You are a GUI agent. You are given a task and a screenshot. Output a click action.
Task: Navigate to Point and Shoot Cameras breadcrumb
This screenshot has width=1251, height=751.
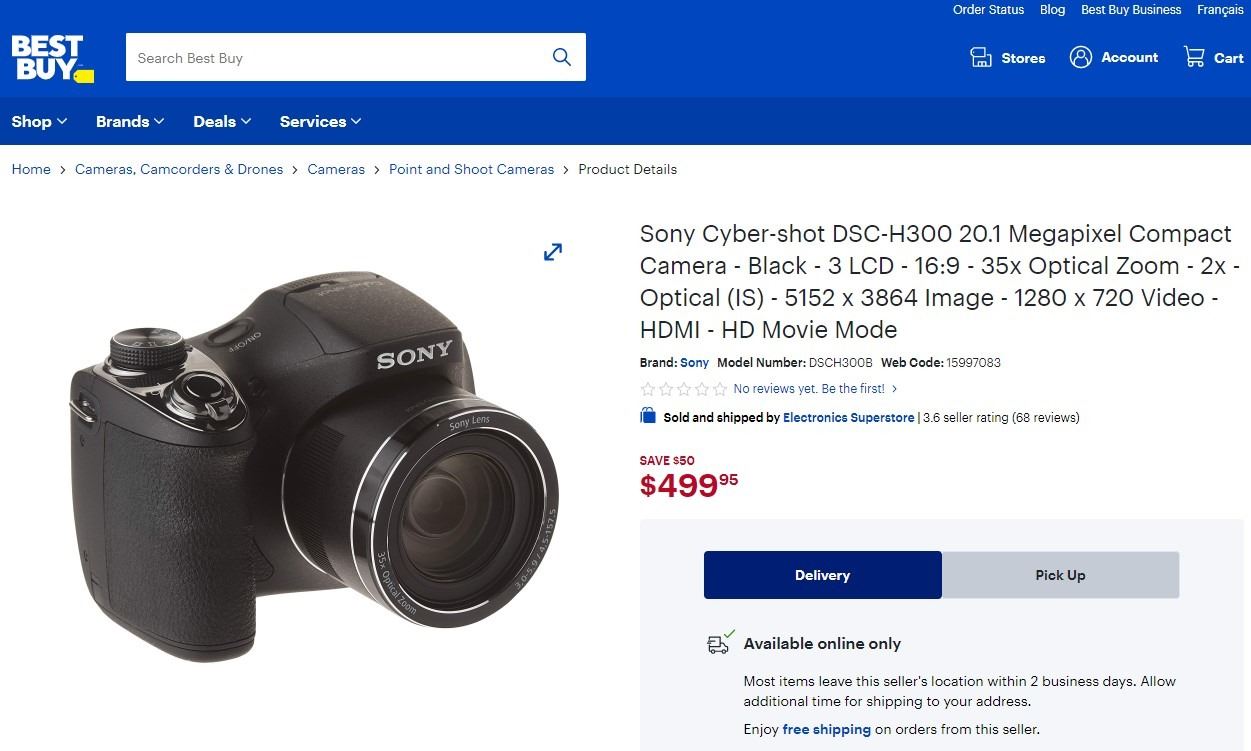471,169
